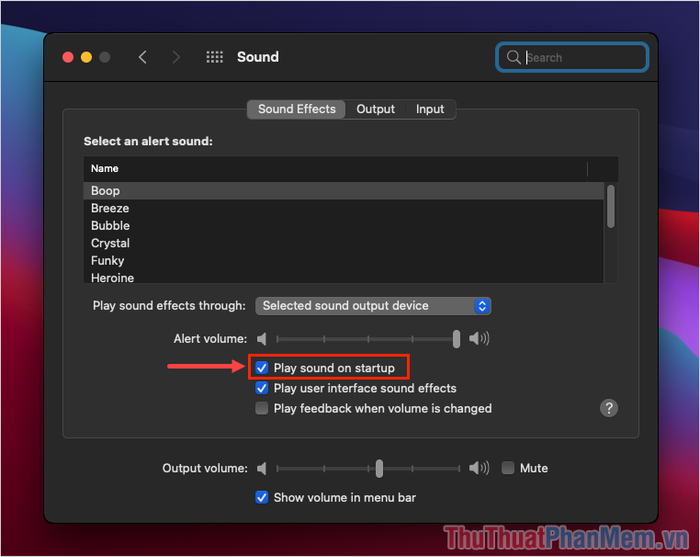Click the alert sound list scrollbar

[x=611, y=207]
